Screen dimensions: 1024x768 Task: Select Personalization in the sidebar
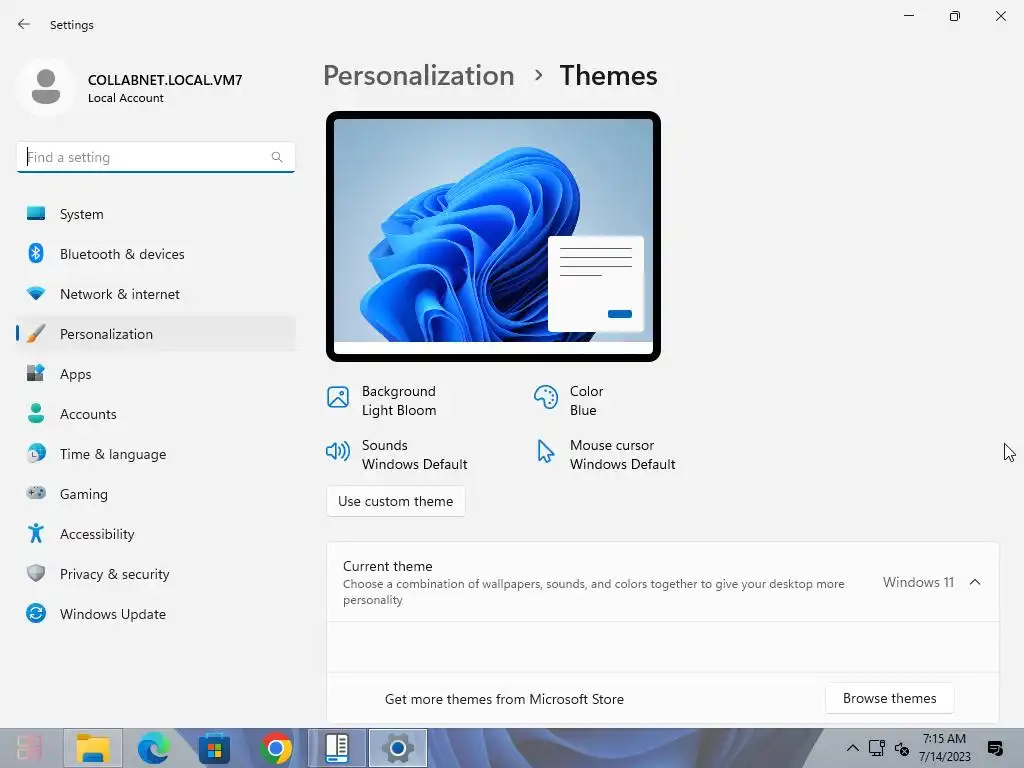155,334
